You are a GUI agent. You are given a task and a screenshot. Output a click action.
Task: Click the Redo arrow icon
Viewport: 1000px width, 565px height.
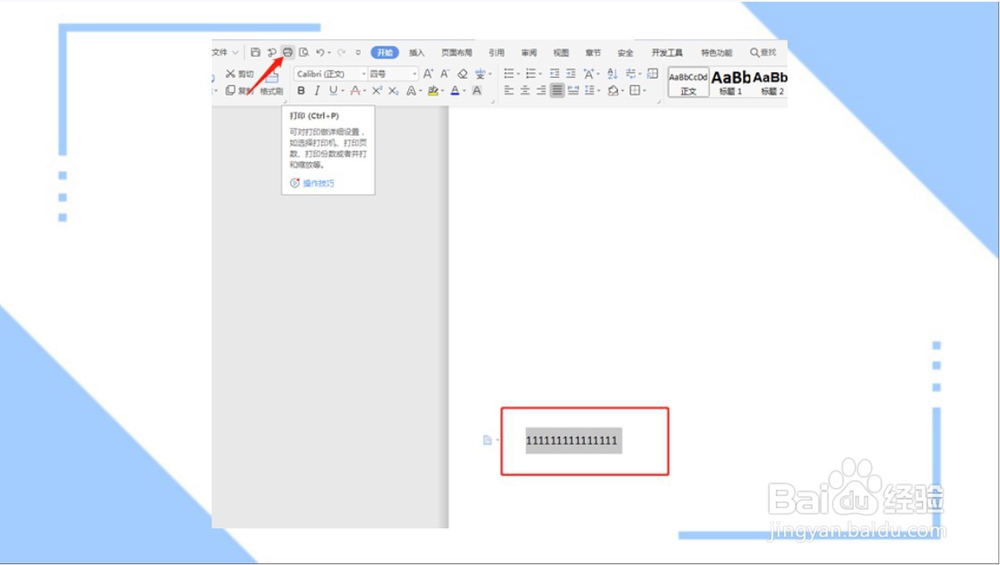pyautogui.click(x=341, y=52)
